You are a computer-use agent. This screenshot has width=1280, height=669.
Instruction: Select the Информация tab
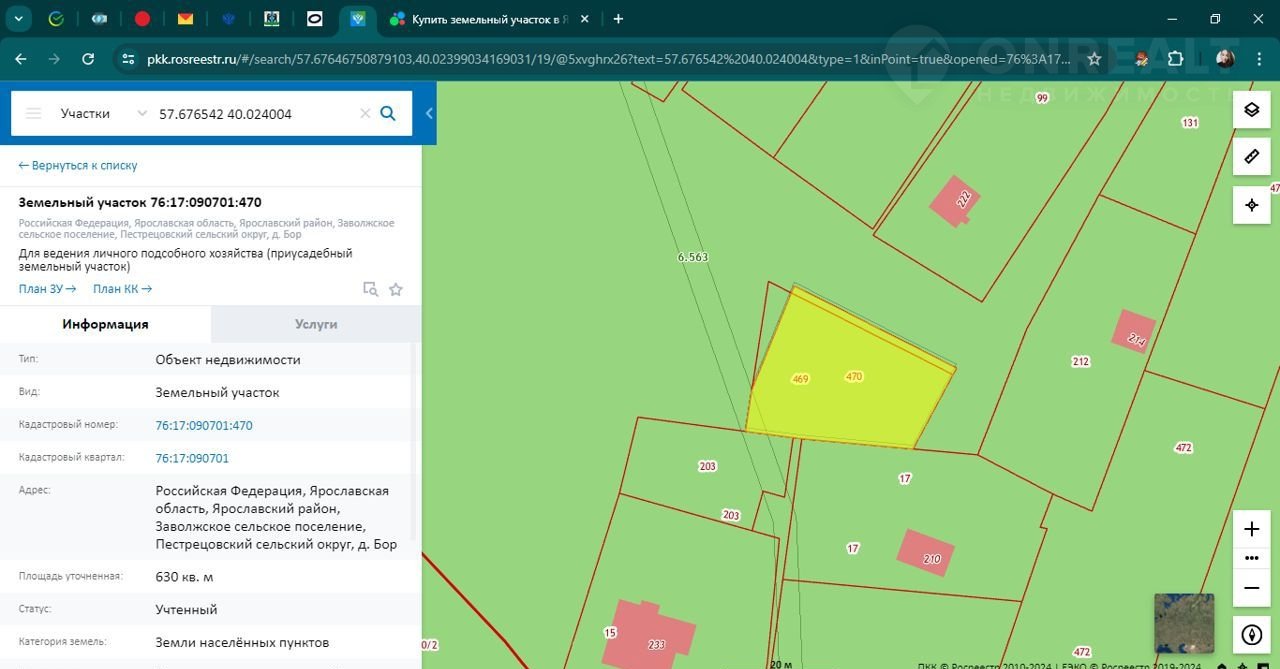[x=105, y=324]
